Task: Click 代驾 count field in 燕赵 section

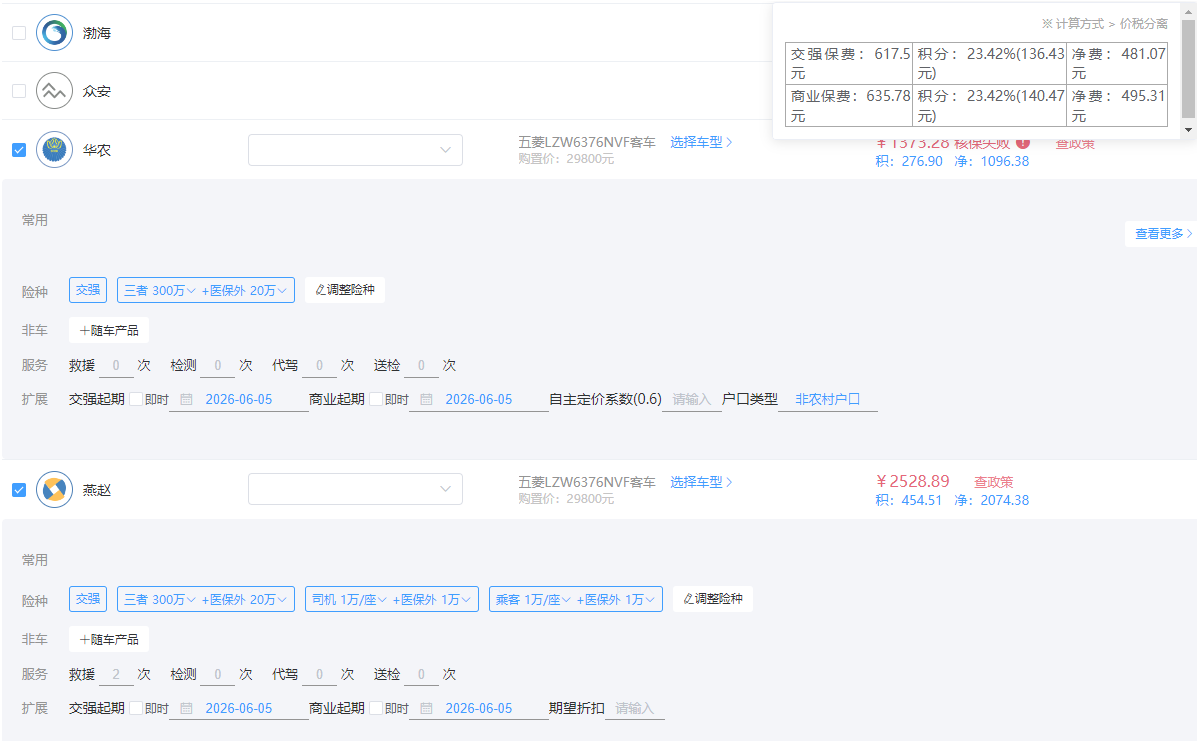Action: (319, 675)
